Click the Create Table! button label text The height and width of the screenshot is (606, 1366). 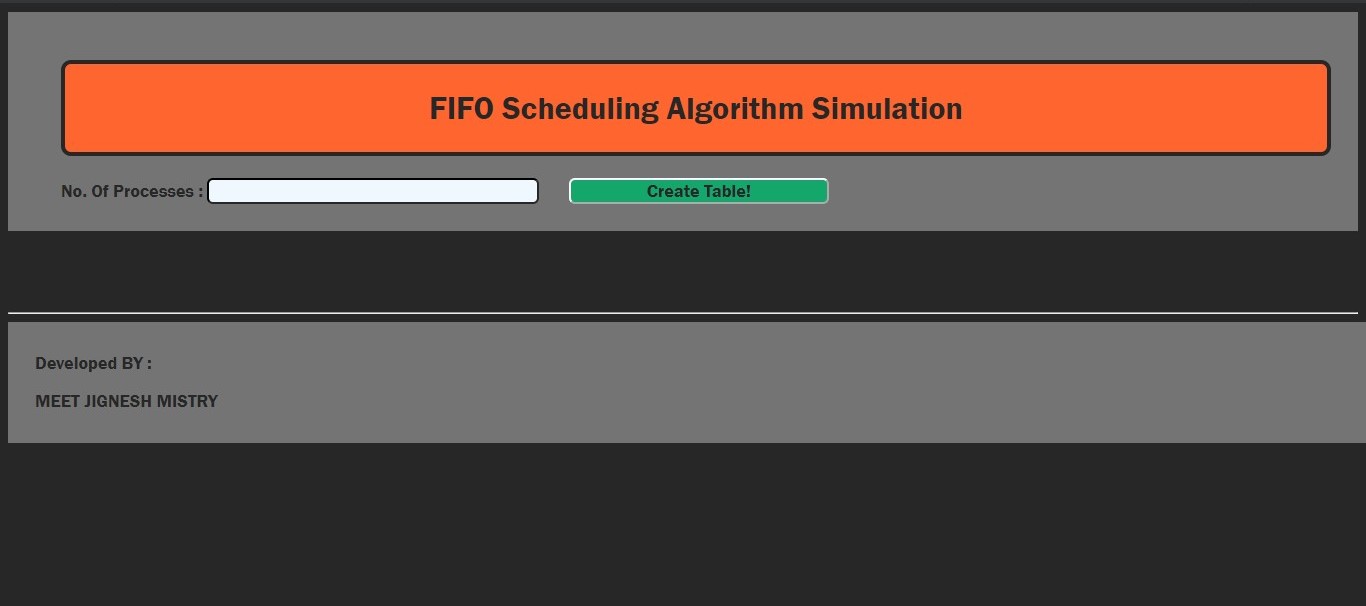click(698, 191)
